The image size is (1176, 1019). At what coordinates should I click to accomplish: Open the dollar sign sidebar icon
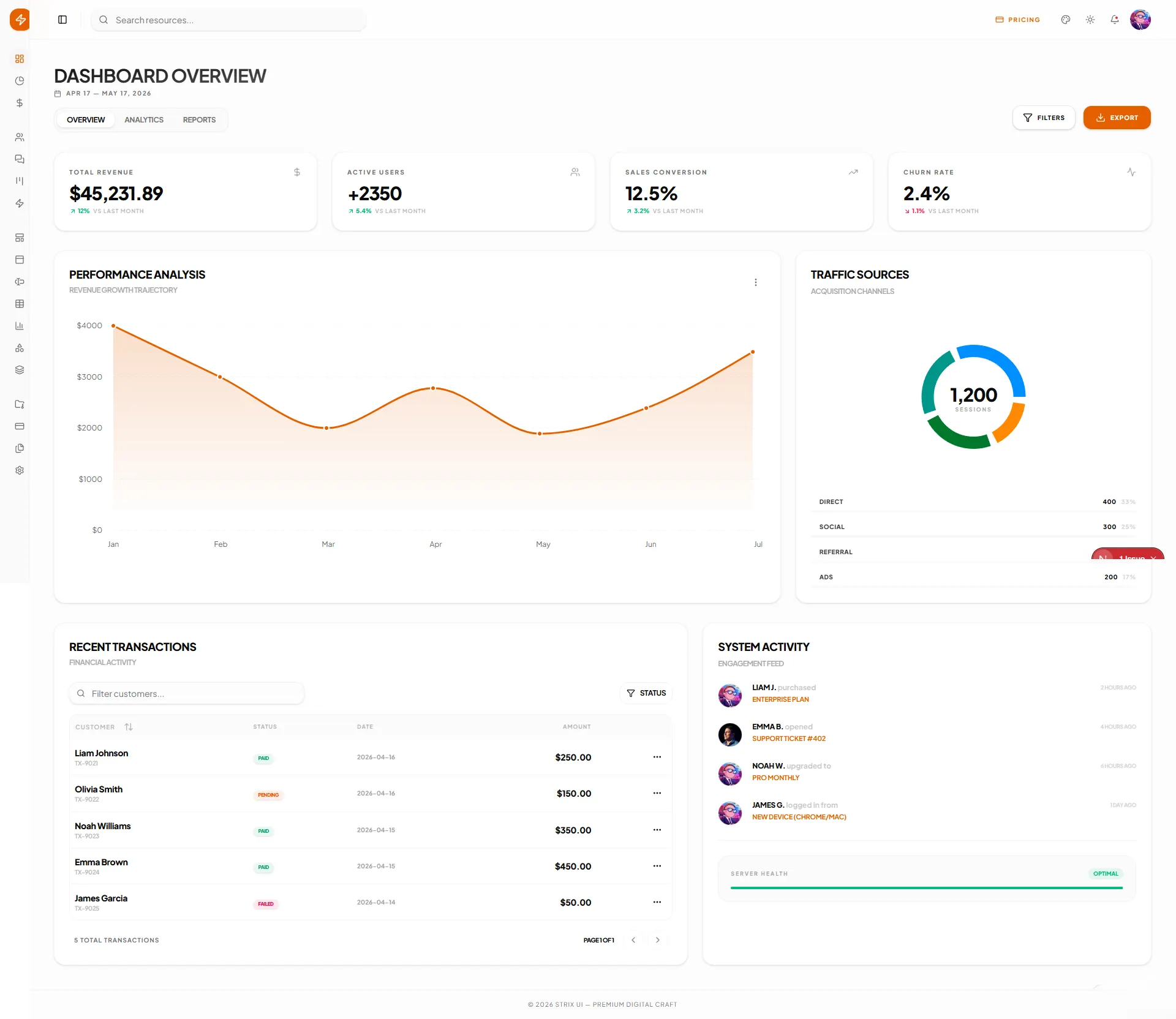[x=20, y=103]
